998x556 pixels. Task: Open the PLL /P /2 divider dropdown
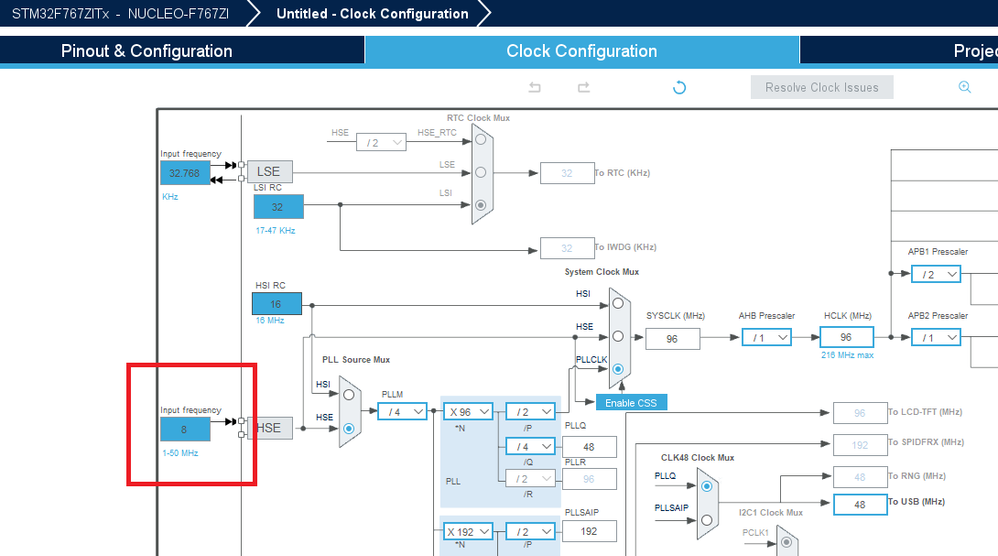(x=530, y=412)
